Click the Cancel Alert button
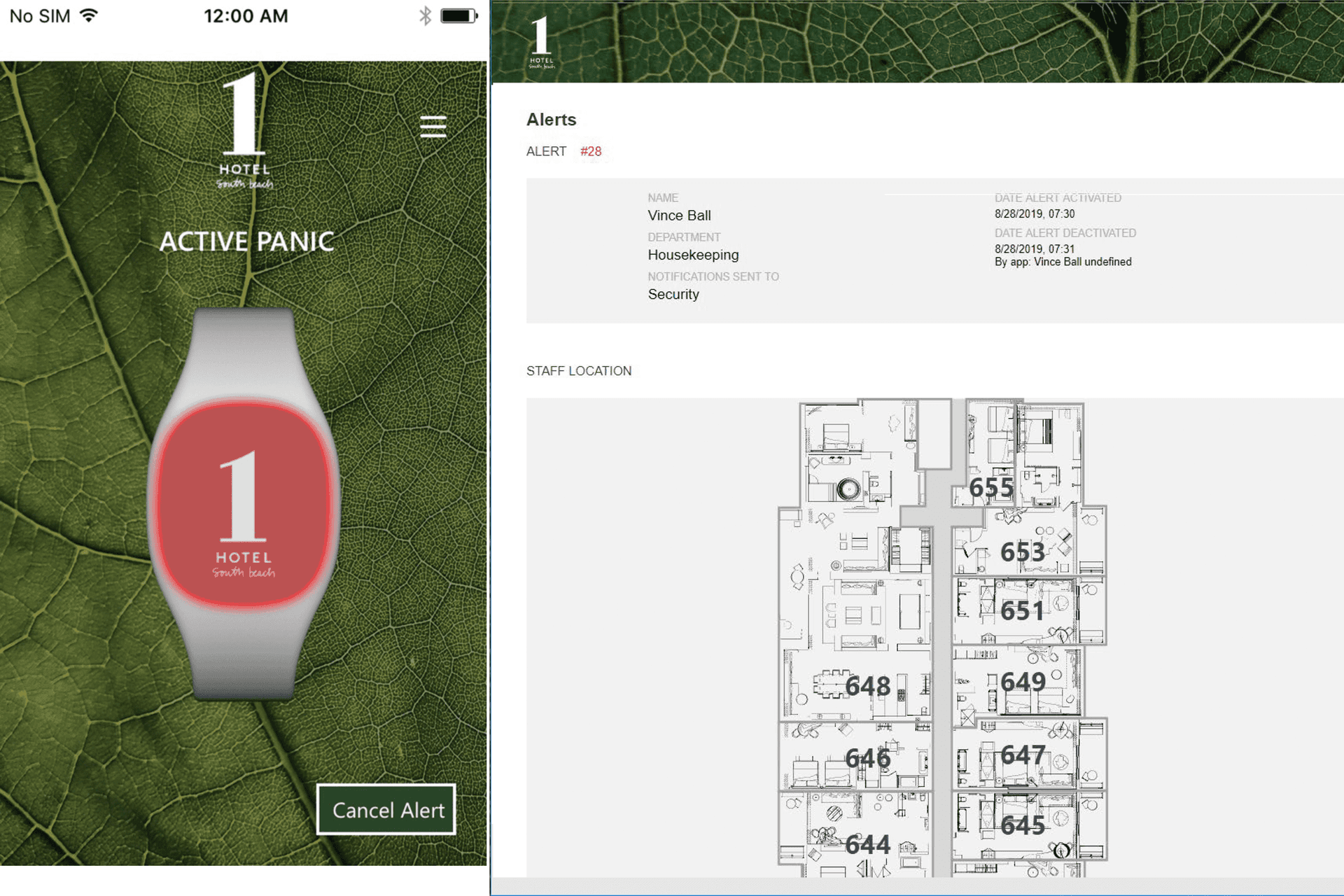Screen dimensions: 1344x896 (x=386, y=810)
